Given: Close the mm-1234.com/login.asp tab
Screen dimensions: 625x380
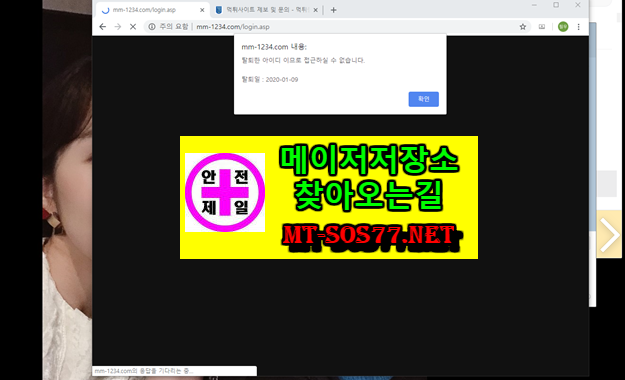Looking at the screenshot, I should (202, 10).
